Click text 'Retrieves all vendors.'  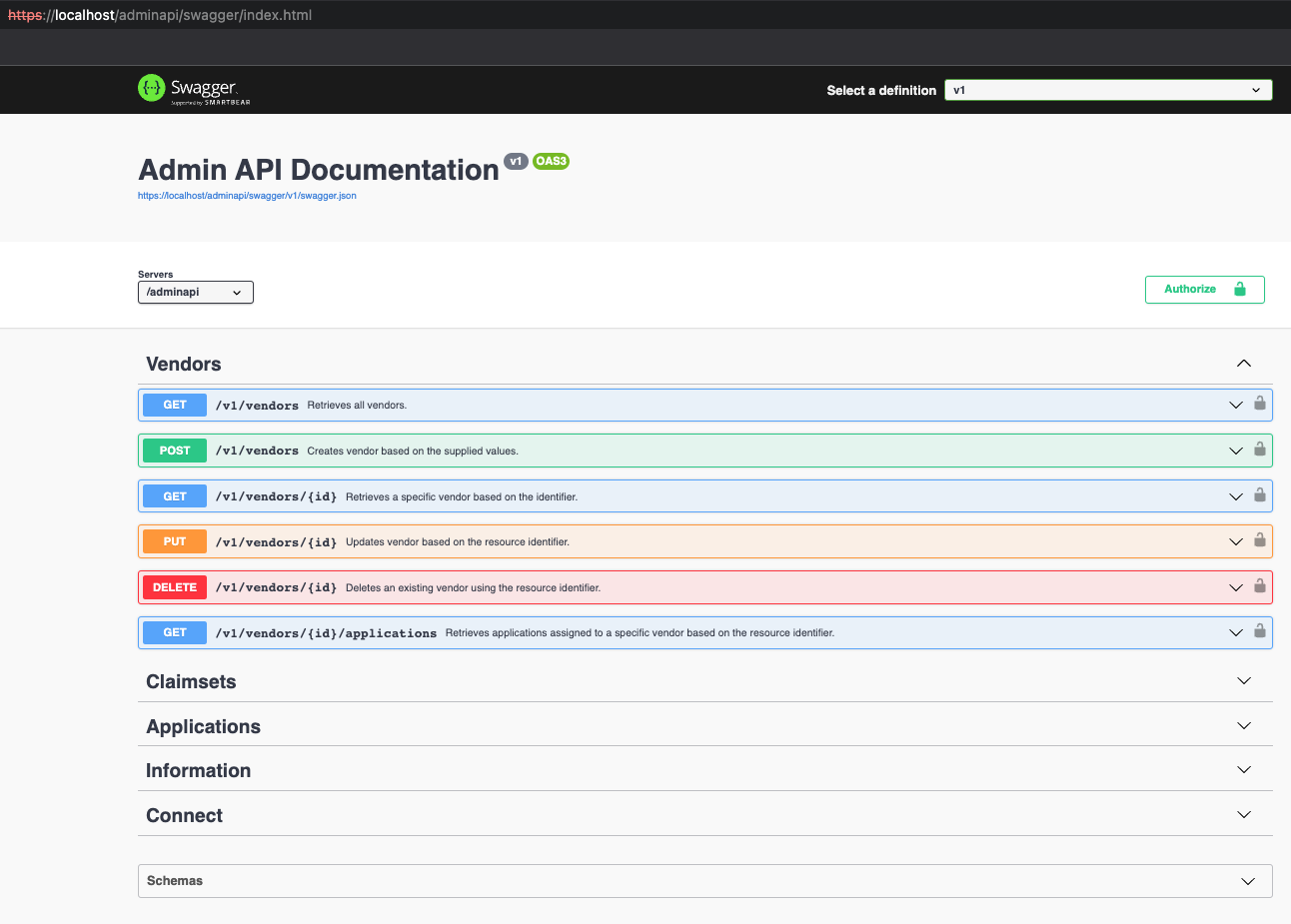coord(357,406)
